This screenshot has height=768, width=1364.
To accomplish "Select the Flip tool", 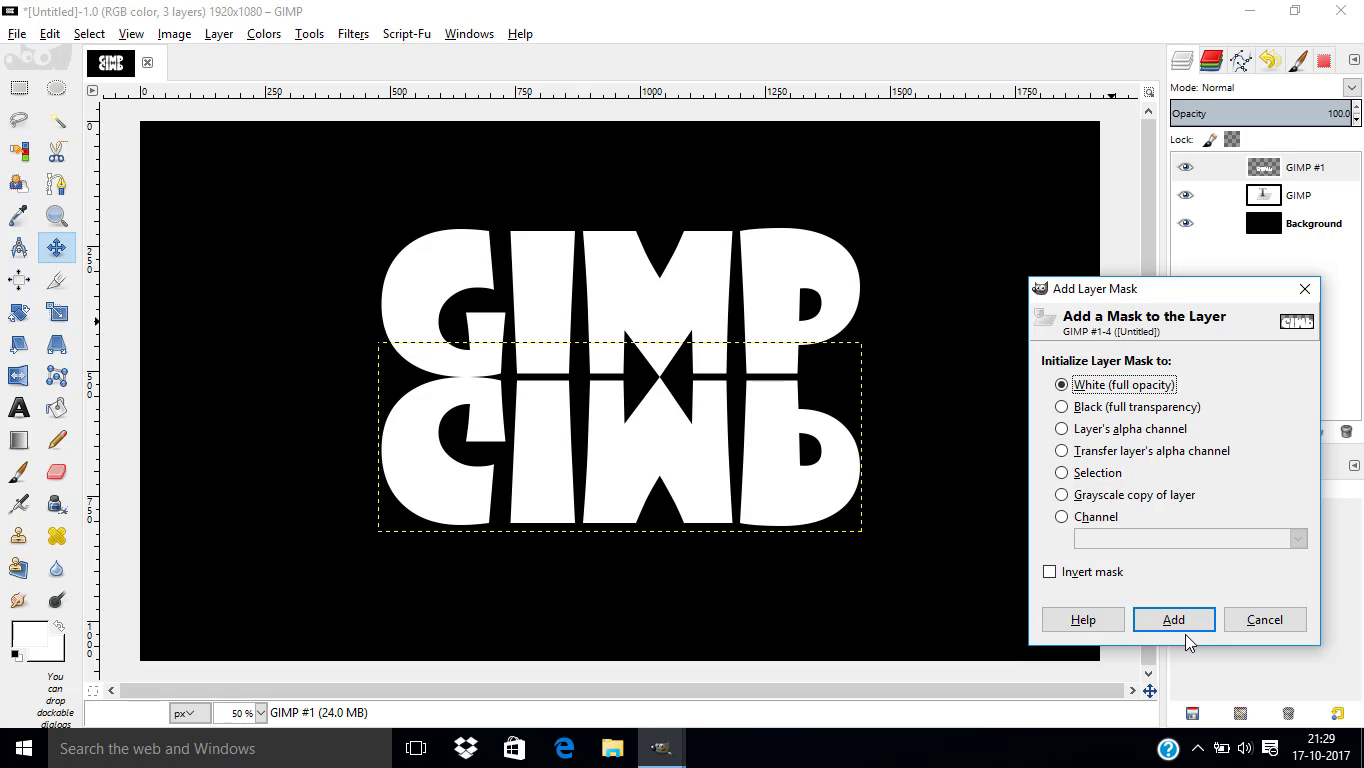I will [19, 376].
